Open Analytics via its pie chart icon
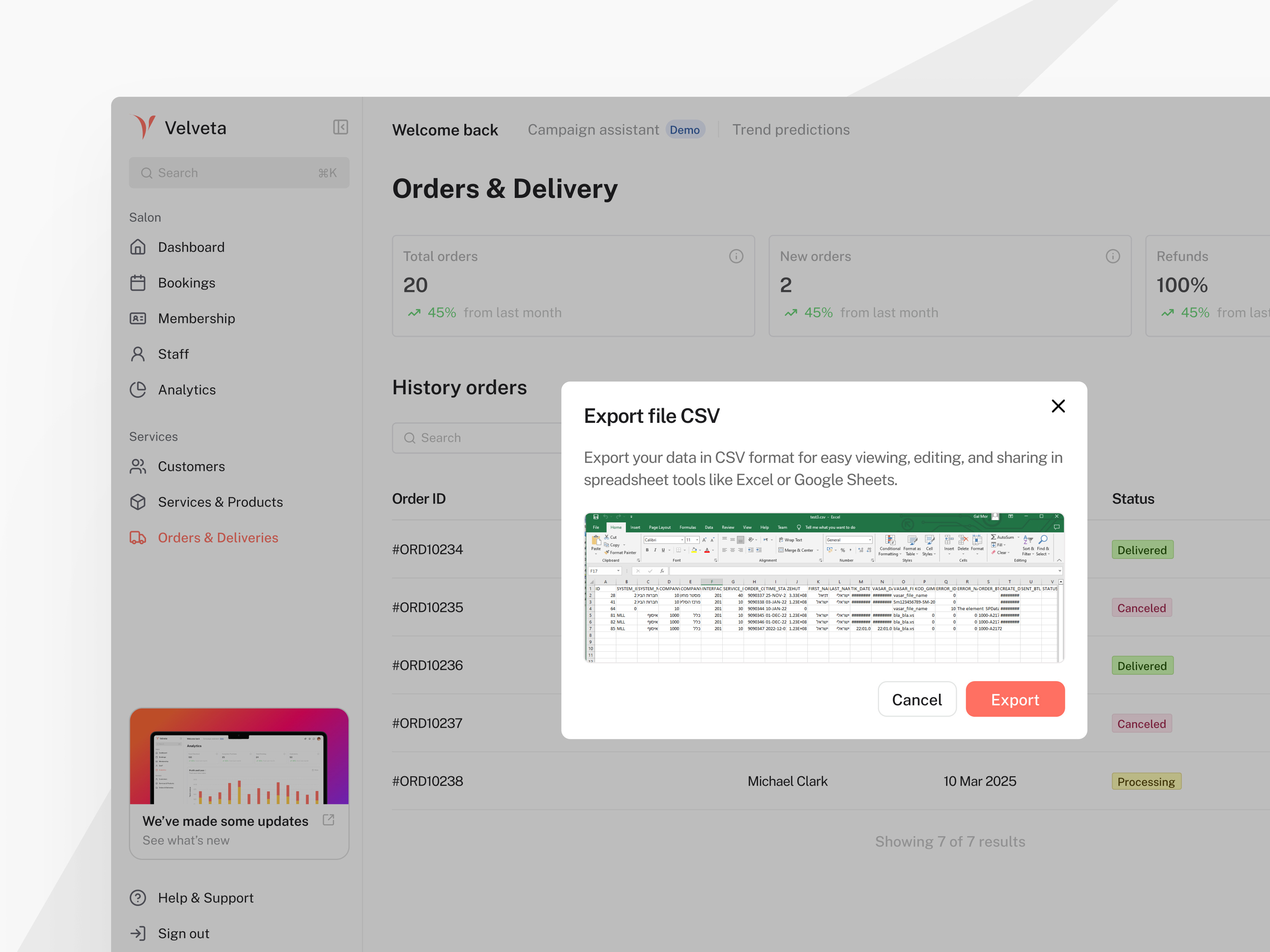 click(x=139, y=390)
